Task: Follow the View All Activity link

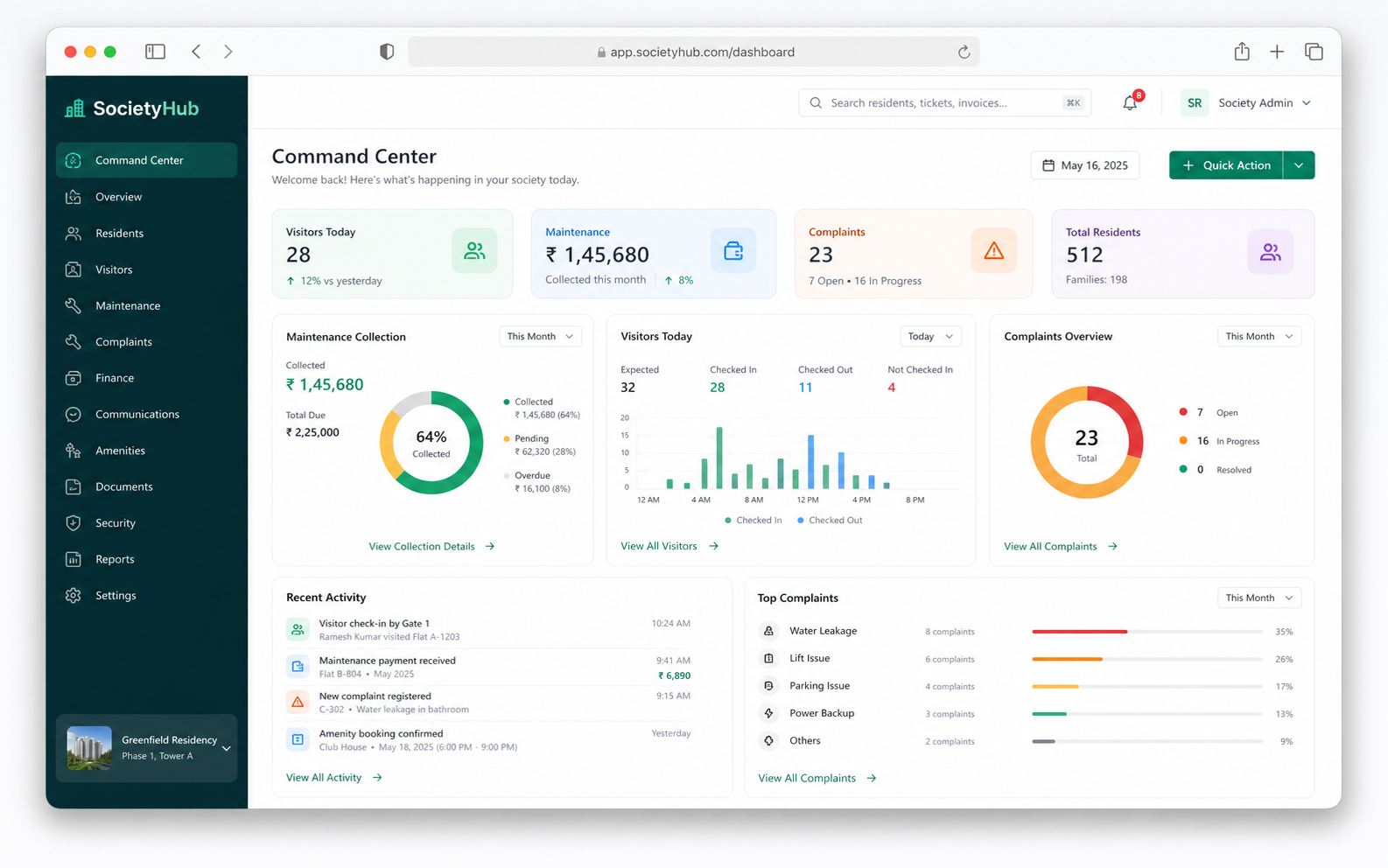Action: coord(334,777)
